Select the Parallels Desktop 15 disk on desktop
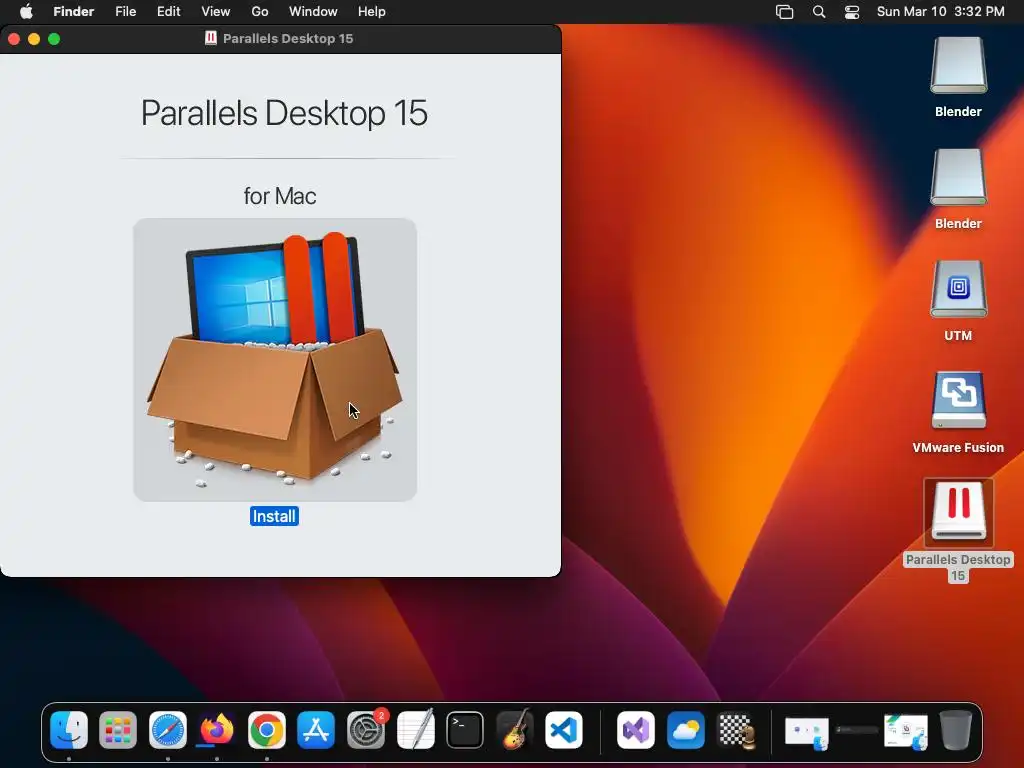 pyautogui.click(x=958, y=513)
